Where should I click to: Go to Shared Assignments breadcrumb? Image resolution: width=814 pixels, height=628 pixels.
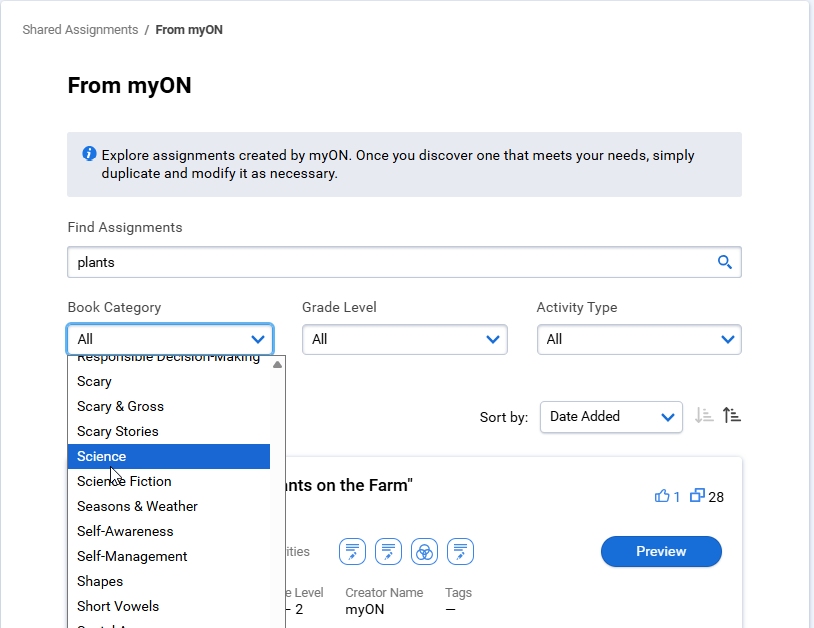coord(80,30)
